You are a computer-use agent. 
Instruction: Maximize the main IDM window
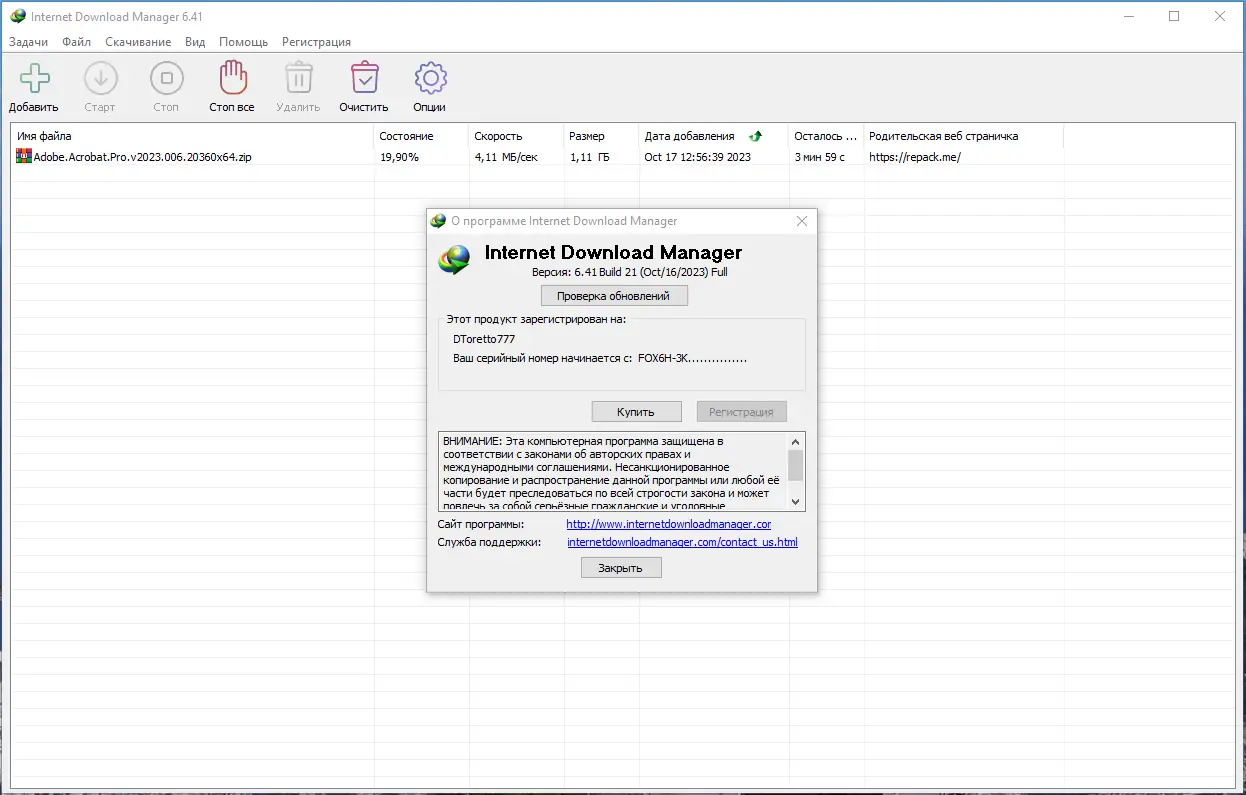tap(1174, 17)
